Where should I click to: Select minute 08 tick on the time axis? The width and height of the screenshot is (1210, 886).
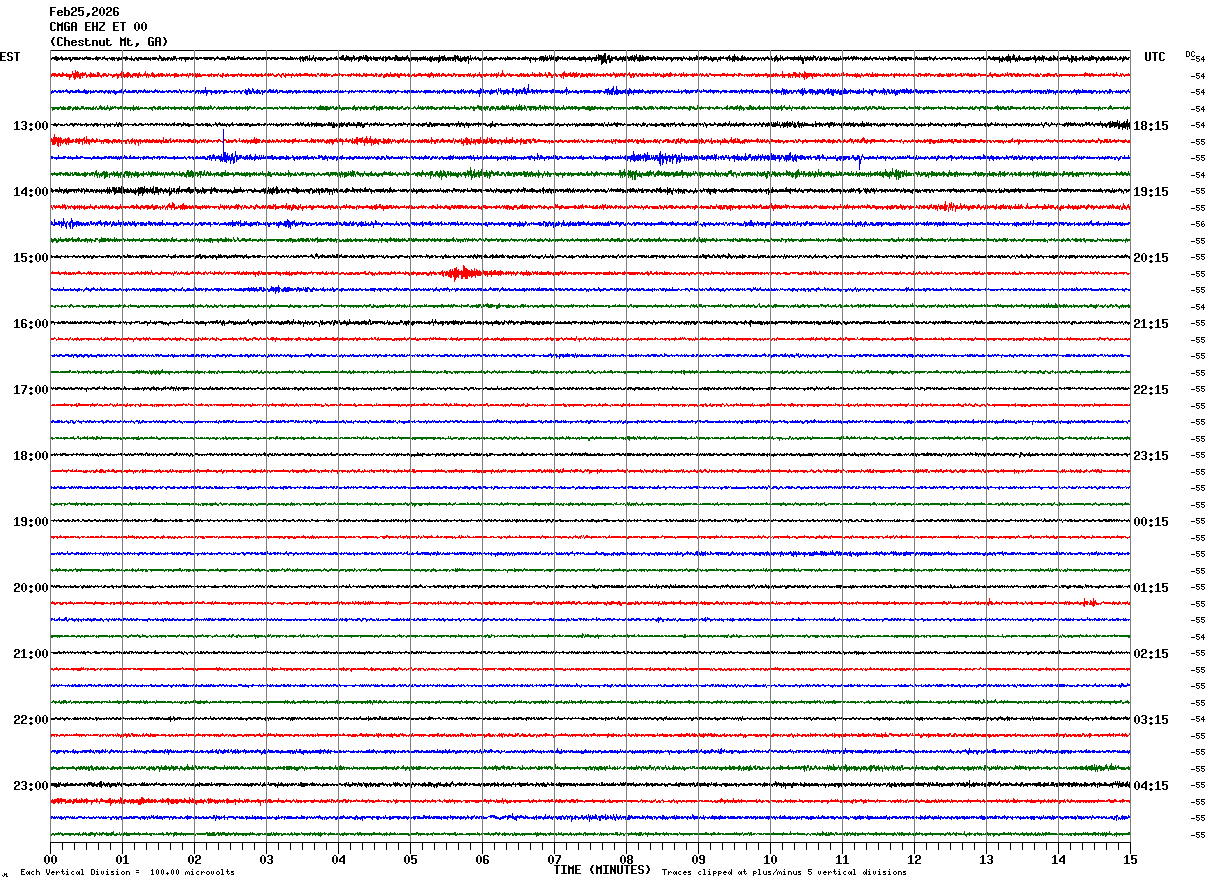coord(626,859)
